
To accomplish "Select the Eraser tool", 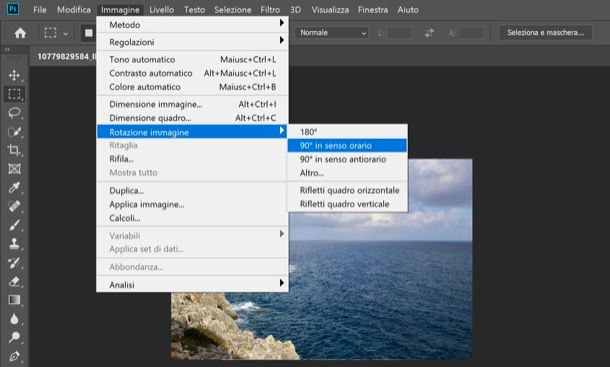I will [14, 281].
